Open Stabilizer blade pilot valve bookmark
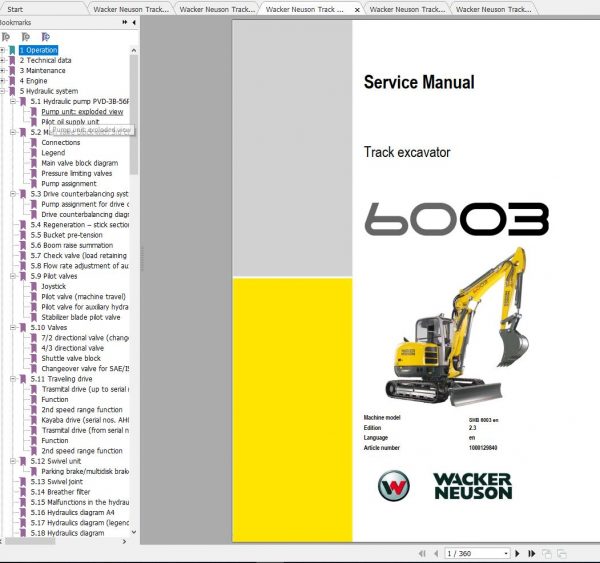 click(x=81, y=317)
